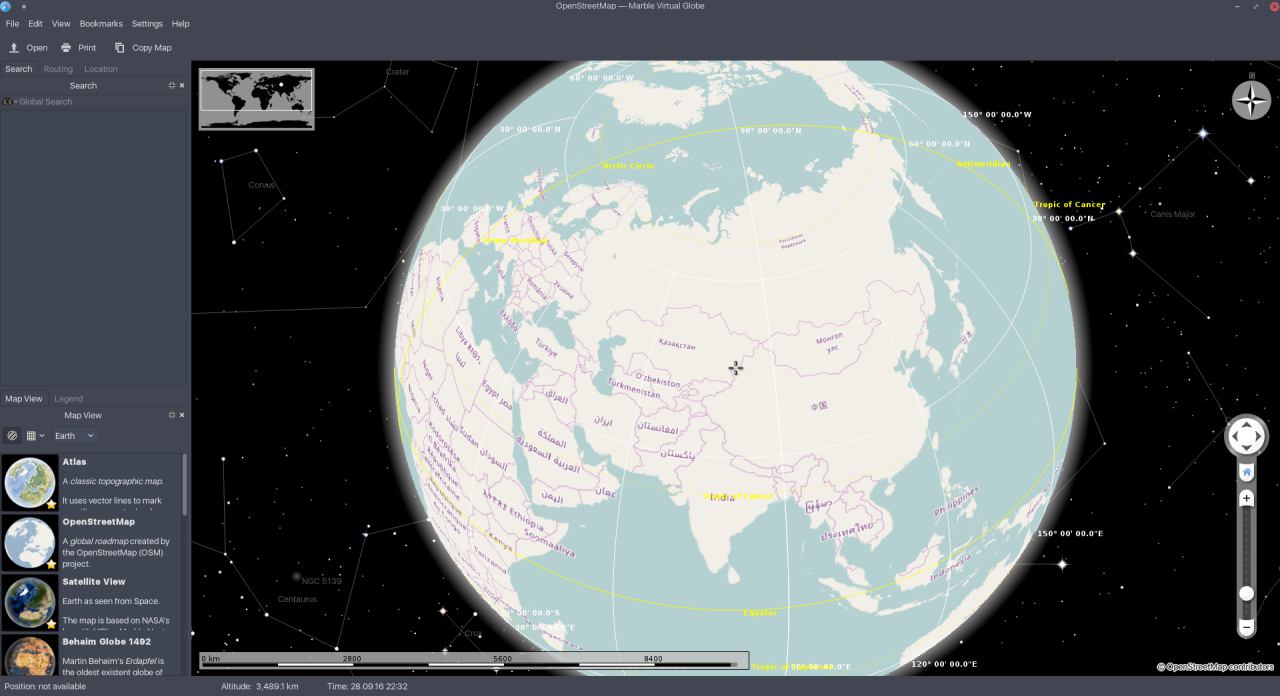Click the Copy Map toolbar button
The width and height of the screenshot is (1280, 696).
(x=143, y=47)
